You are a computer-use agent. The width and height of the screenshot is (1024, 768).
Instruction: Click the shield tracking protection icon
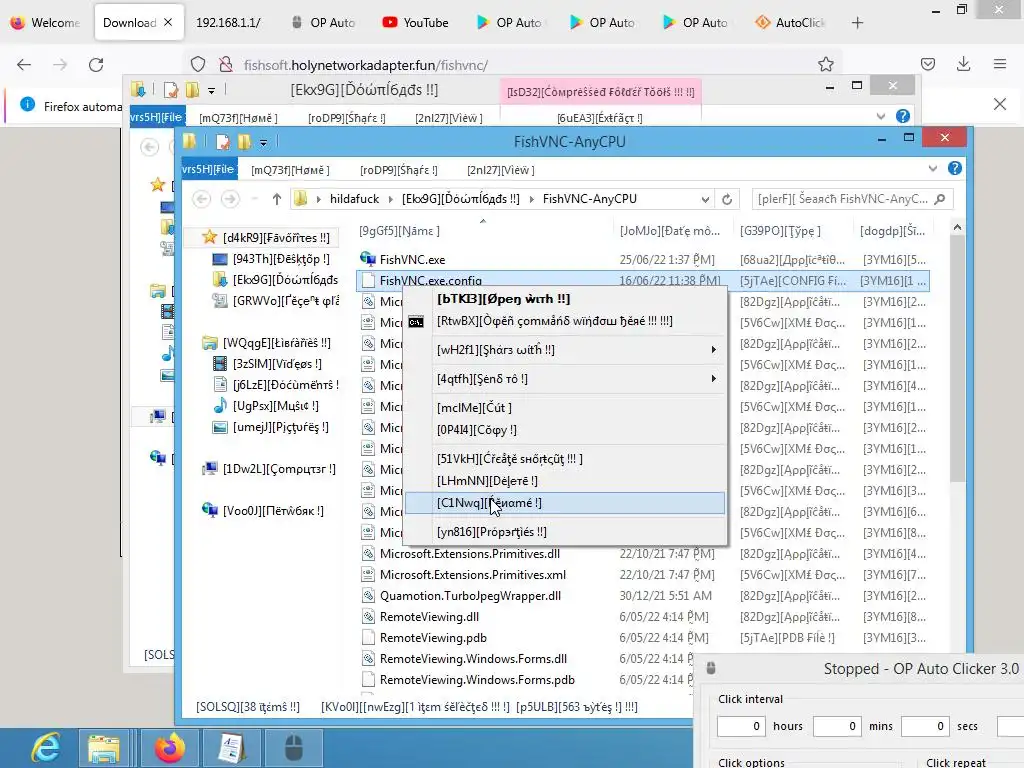pyautogui.click(x=198, y=64)
